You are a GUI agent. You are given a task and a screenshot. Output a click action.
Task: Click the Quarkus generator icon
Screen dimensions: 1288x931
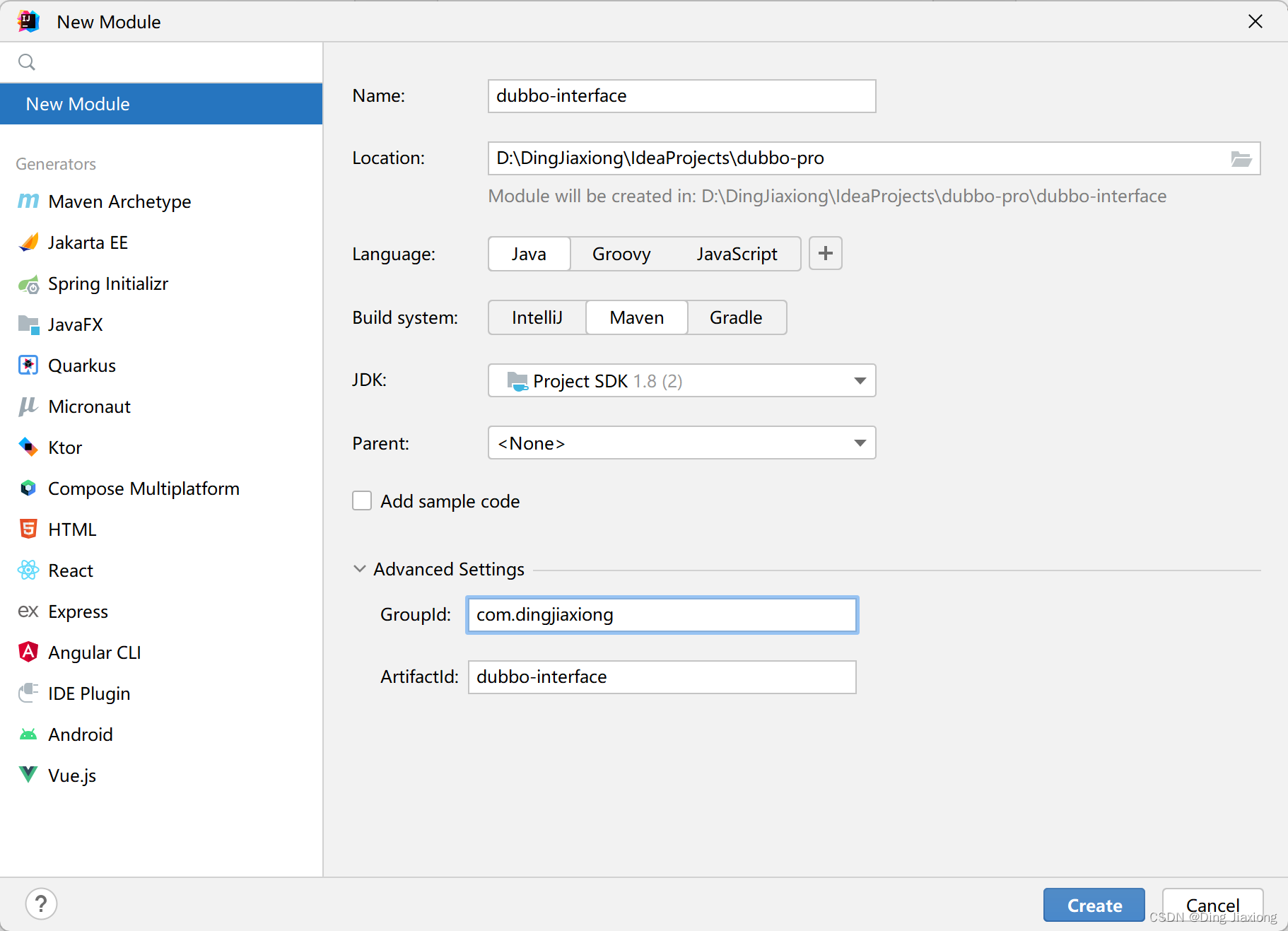[x=28, y=365]
